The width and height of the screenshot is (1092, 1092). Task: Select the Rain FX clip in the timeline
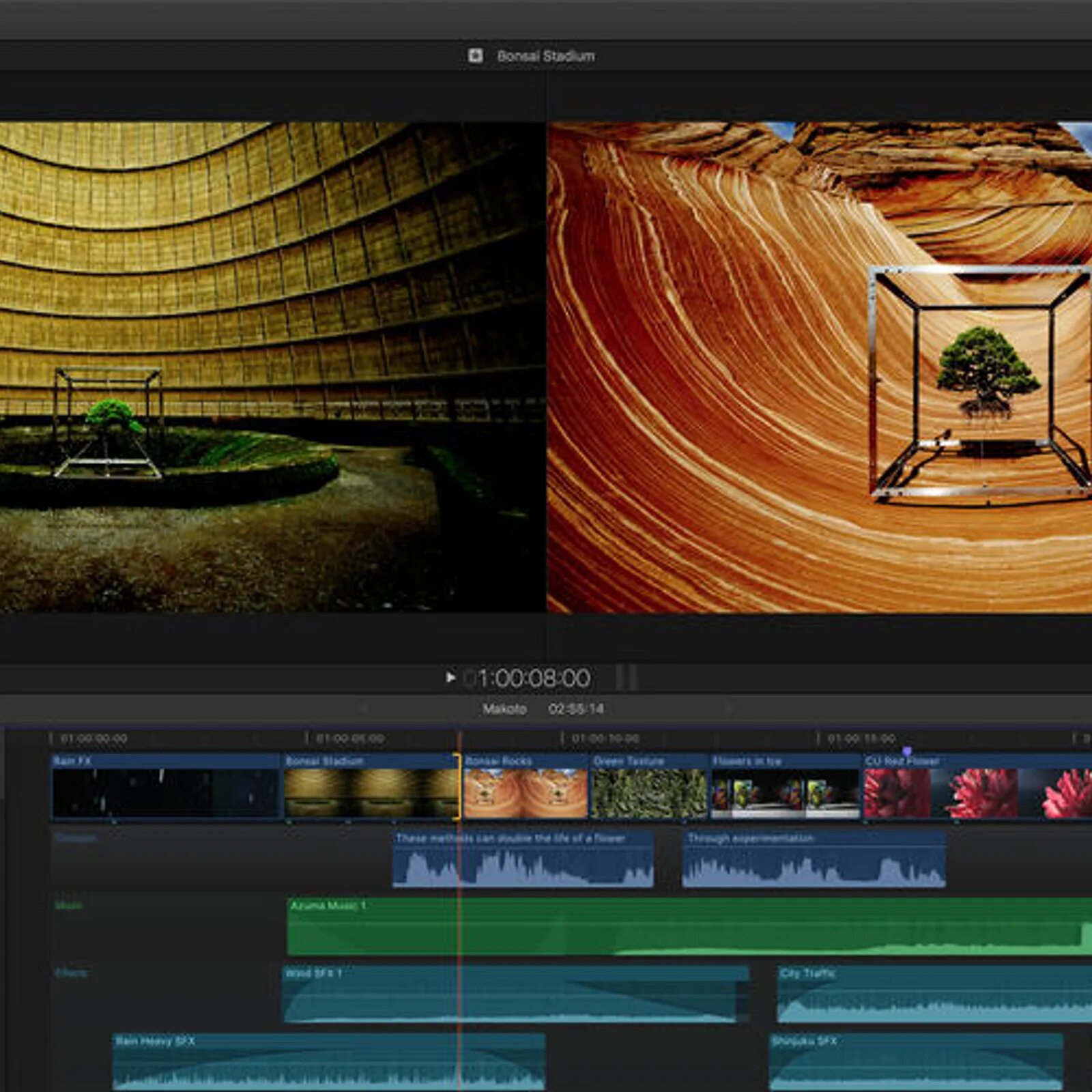166,786
